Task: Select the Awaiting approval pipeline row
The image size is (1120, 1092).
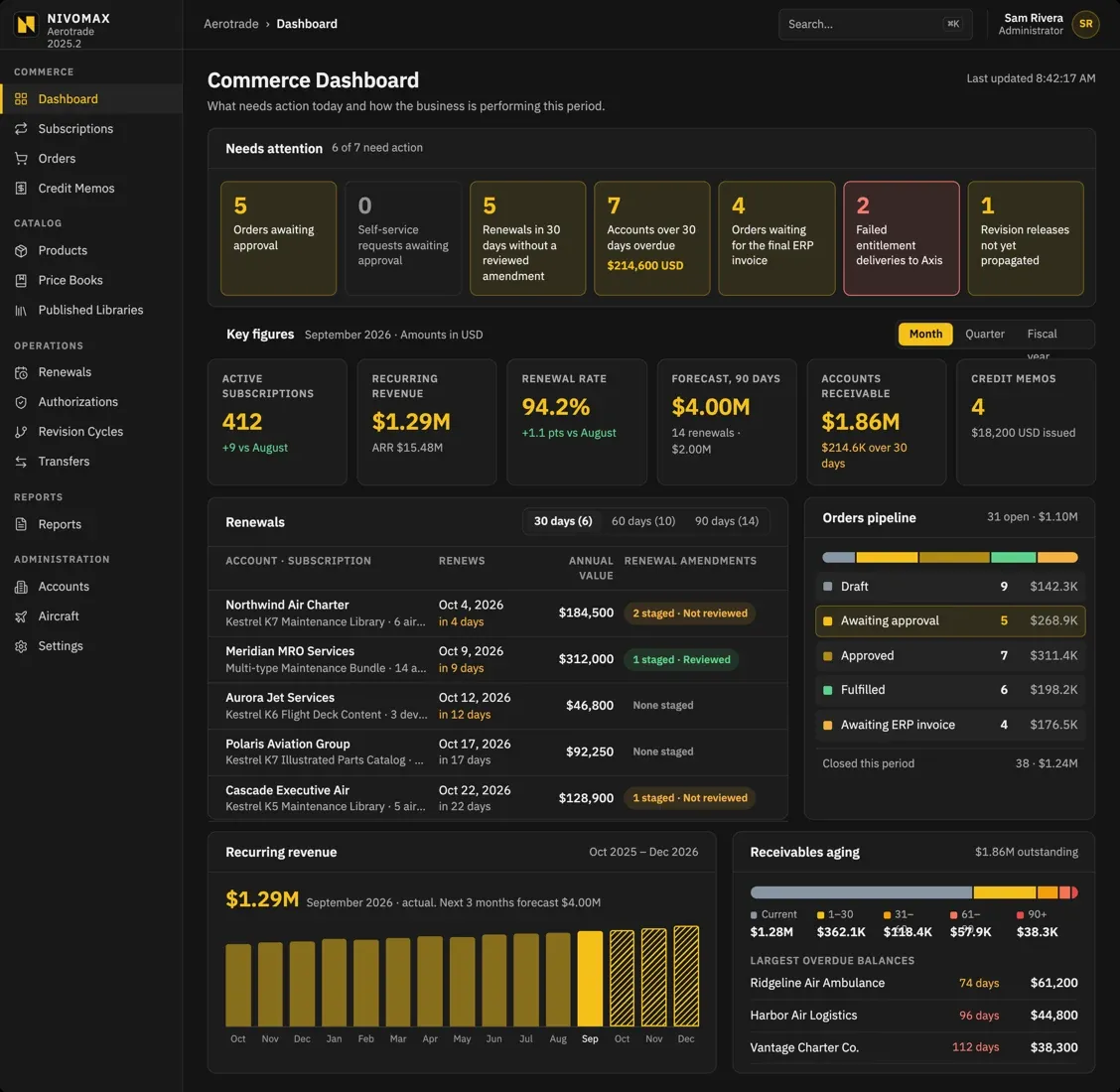Action: click(950, 621)
